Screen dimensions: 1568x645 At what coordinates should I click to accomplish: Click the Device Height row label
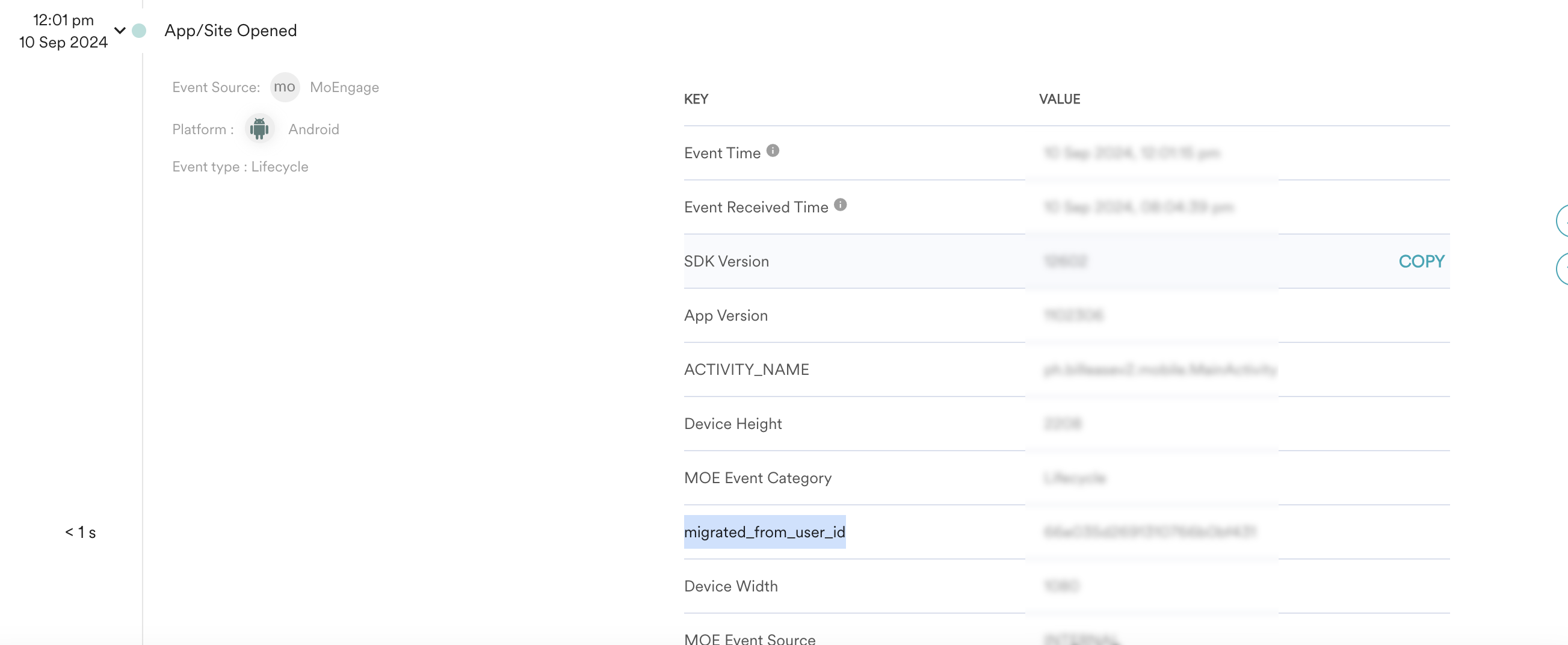tap(733, 424)
